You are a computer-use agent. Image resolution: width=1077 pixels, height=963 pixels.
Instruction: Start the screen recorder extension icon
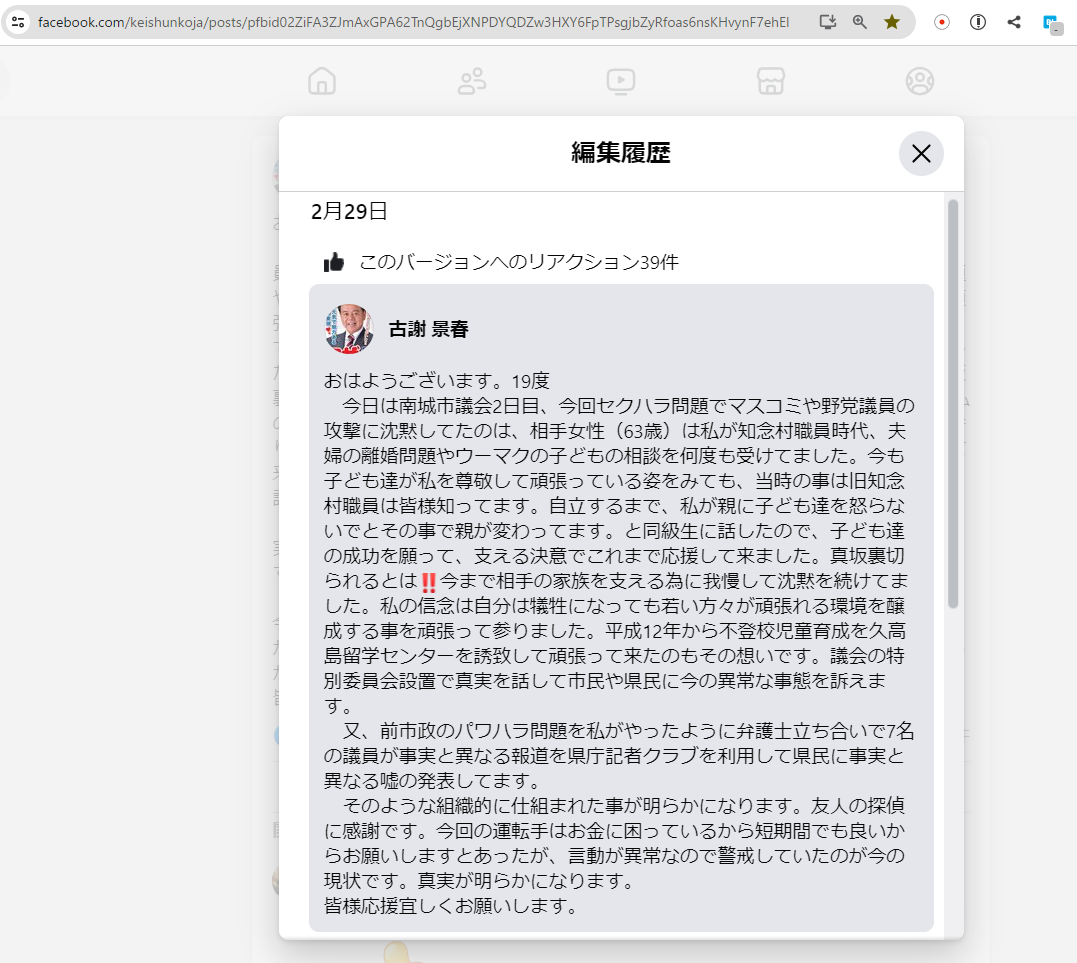940,21
